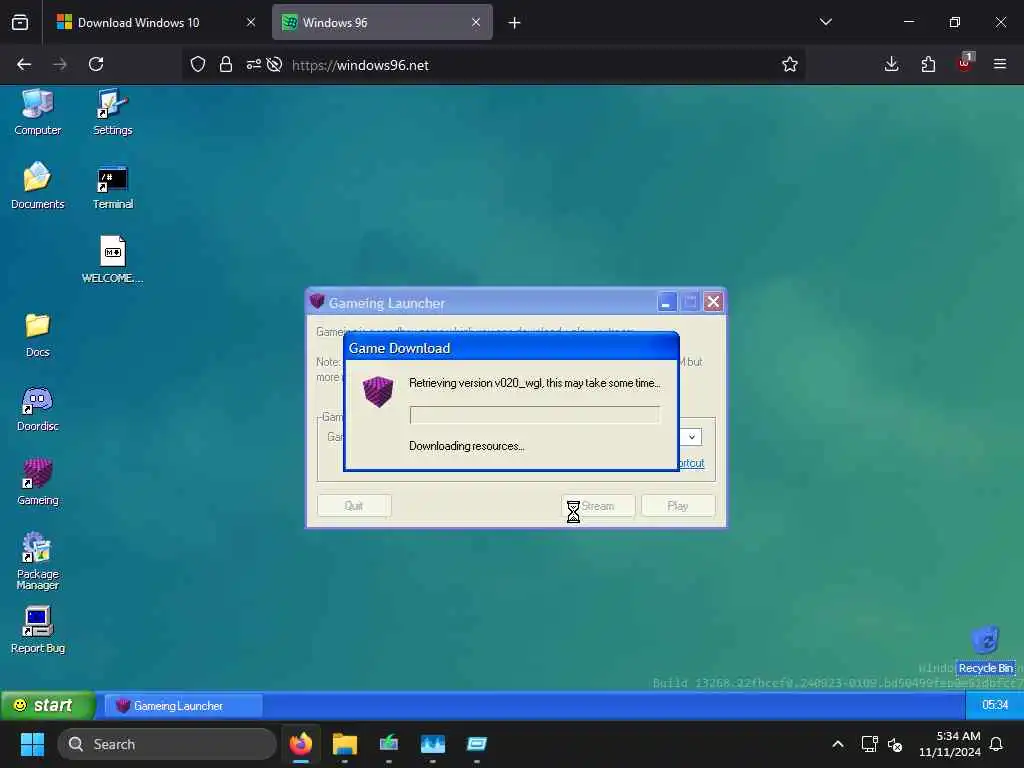Bookmark this page with the star
The width and height of the screenshot is (1024, 768).
click(x=790, y=64)
